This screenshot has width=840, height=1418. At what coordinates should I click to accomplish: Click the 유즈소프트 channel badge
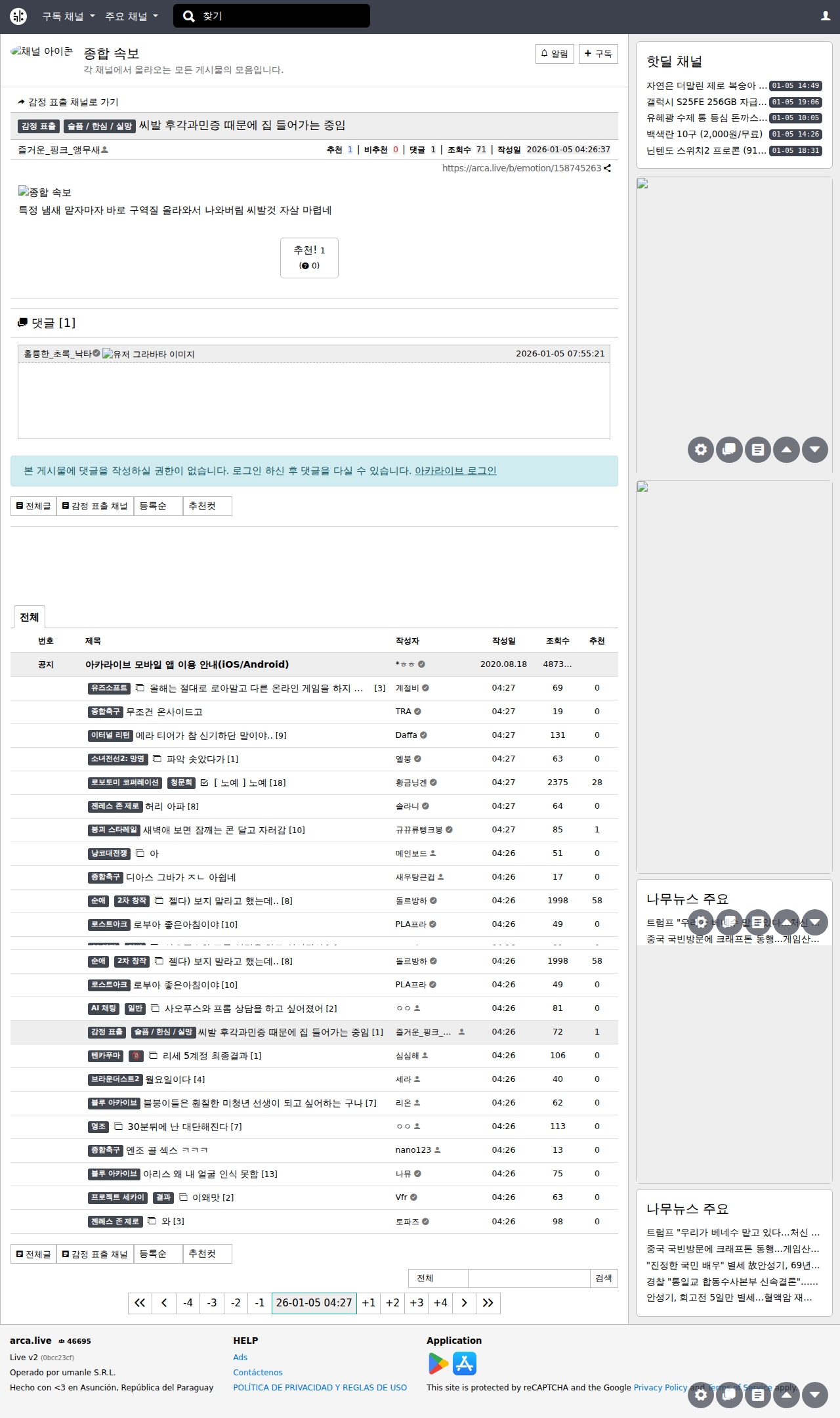click(x=109, y=688)
